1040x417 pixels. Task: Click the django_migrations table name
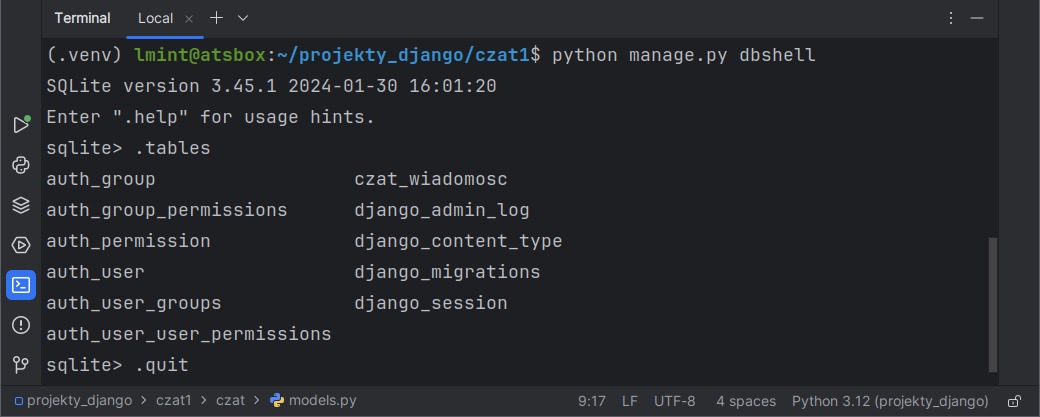[x=447, y=272]
